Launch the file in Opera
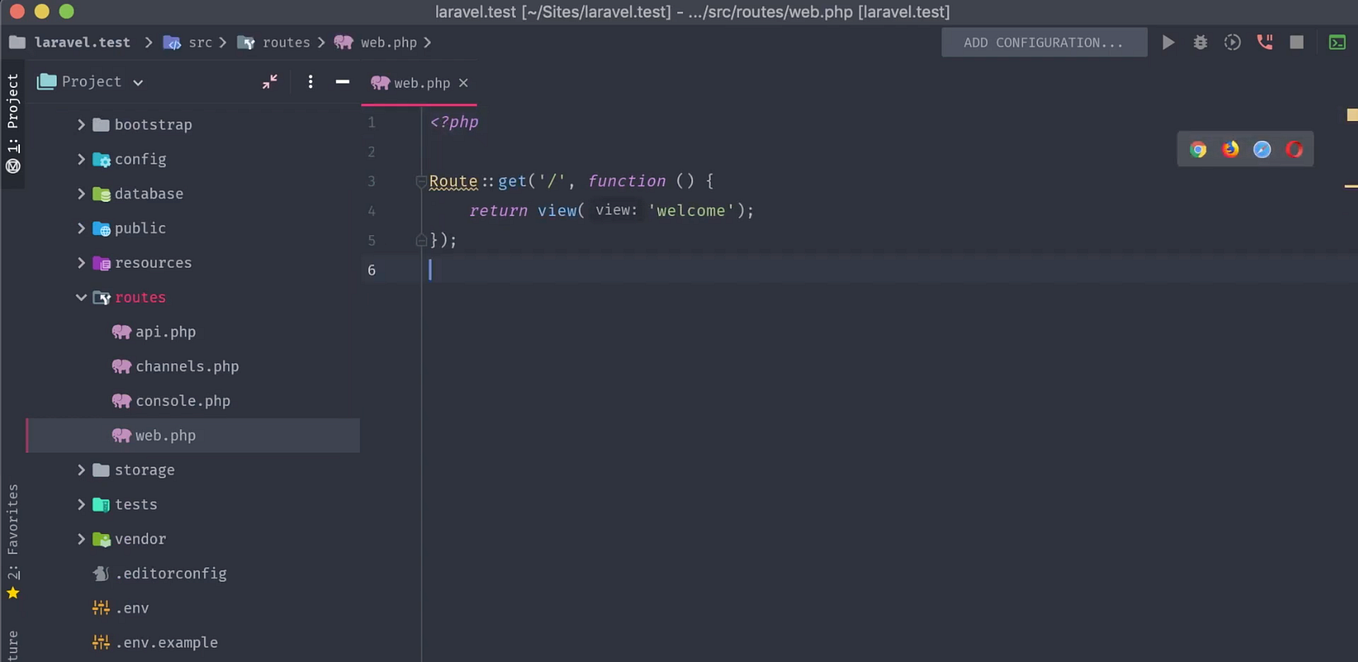Viewport: 1358px width, 662px height. (1294, 149)
